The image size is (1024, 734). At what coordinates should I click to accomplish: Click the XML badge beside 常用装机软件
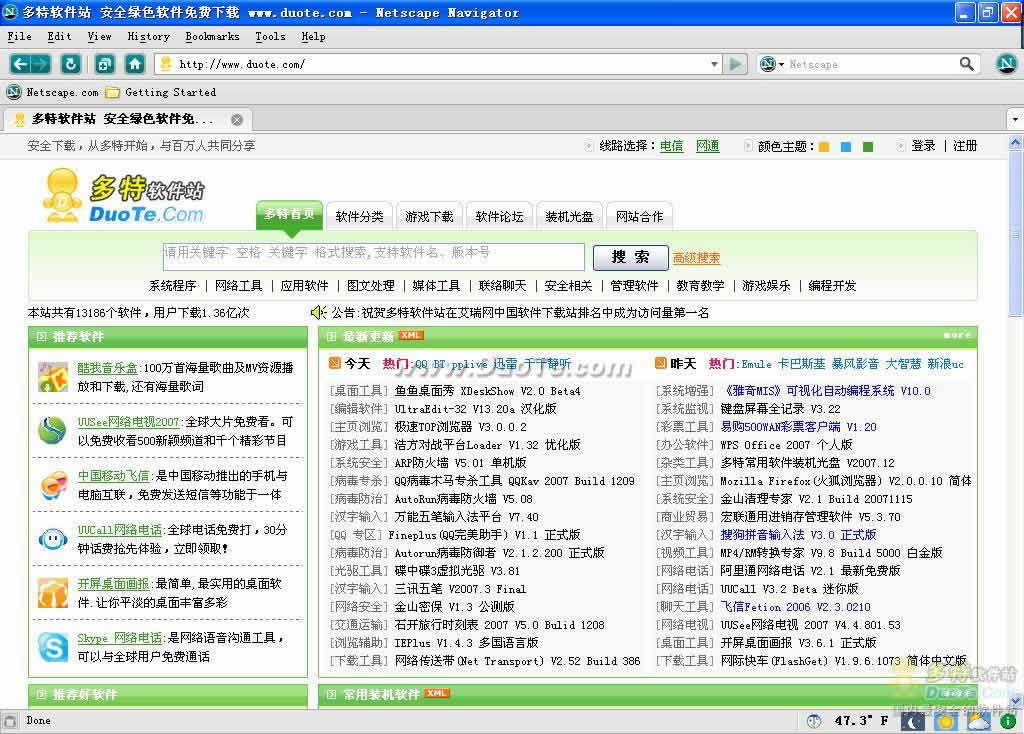(437, 693)
